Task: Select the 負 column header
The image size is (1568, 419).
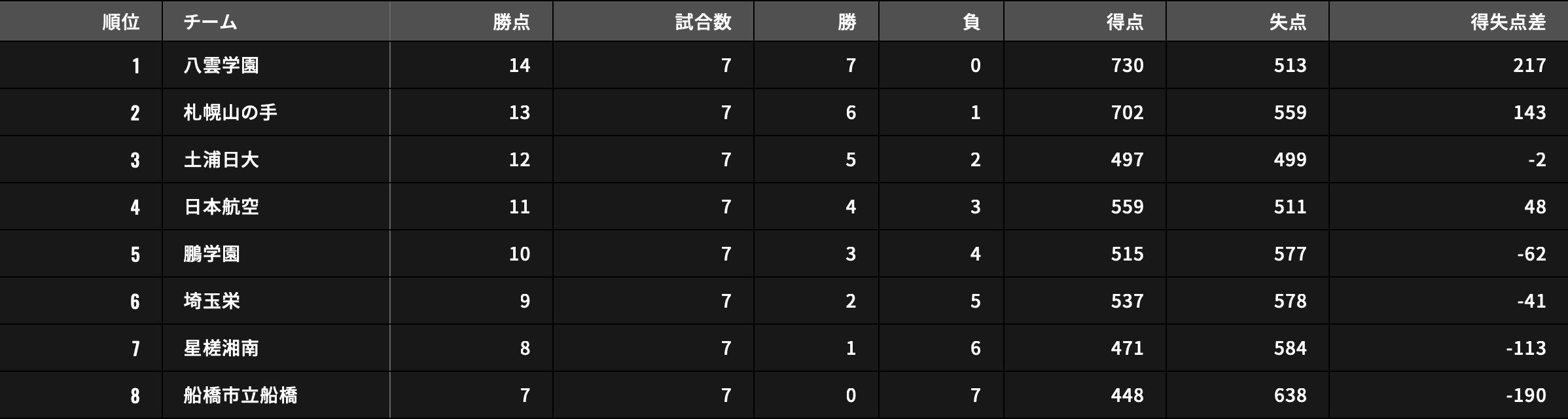Action: point(971,22)
